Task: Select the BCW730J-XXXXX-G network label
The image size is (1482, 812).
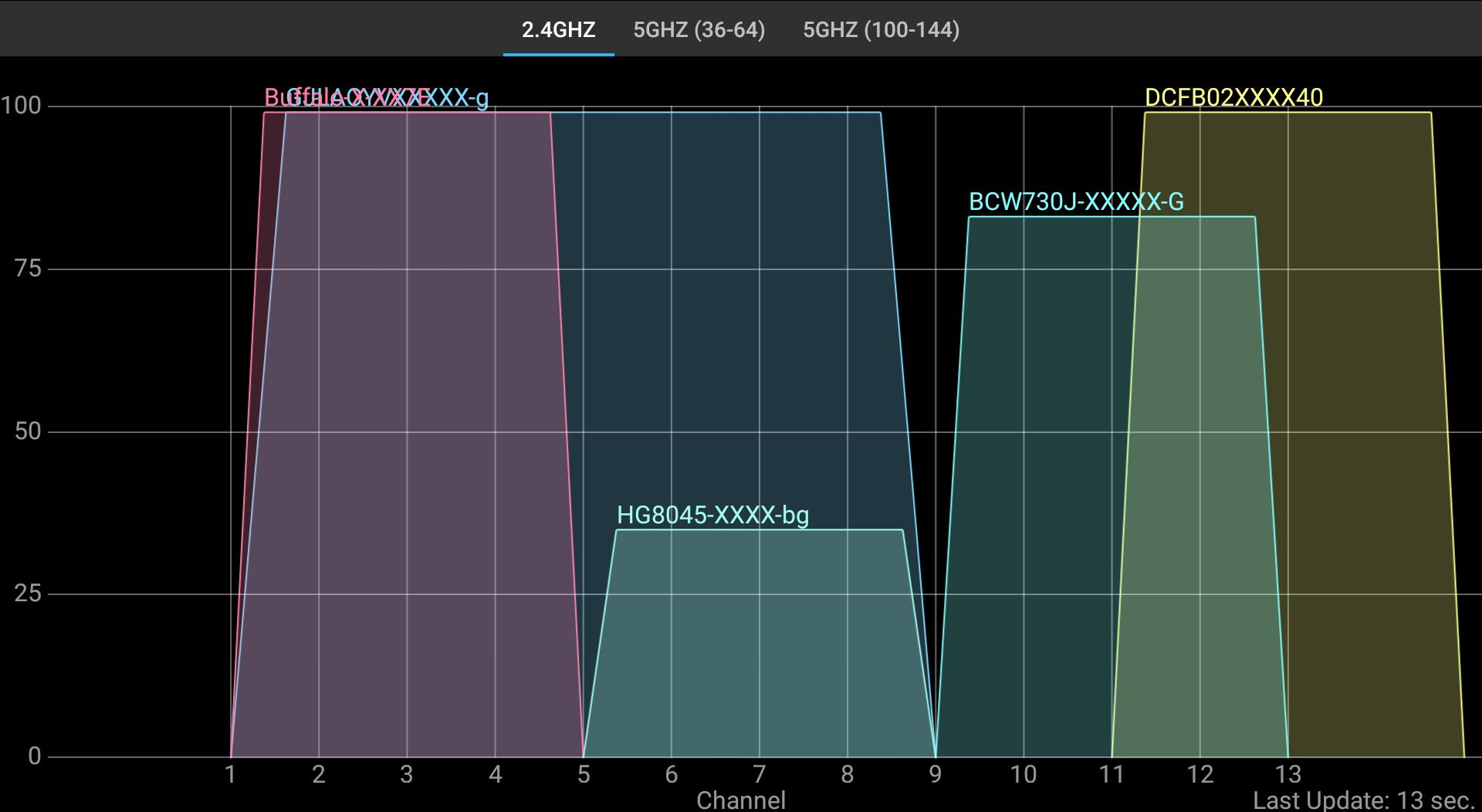Action: click(1076, 202)
